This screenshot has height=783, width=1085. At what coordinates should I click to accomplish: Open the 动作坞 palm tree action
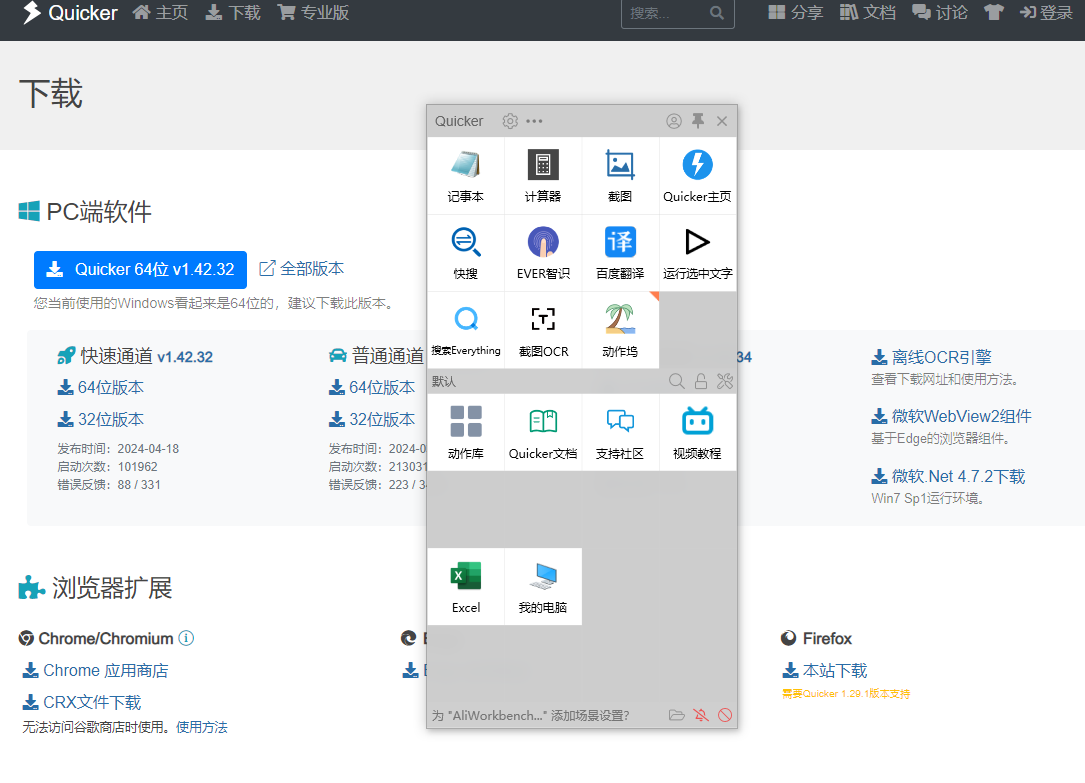[620, 330]
